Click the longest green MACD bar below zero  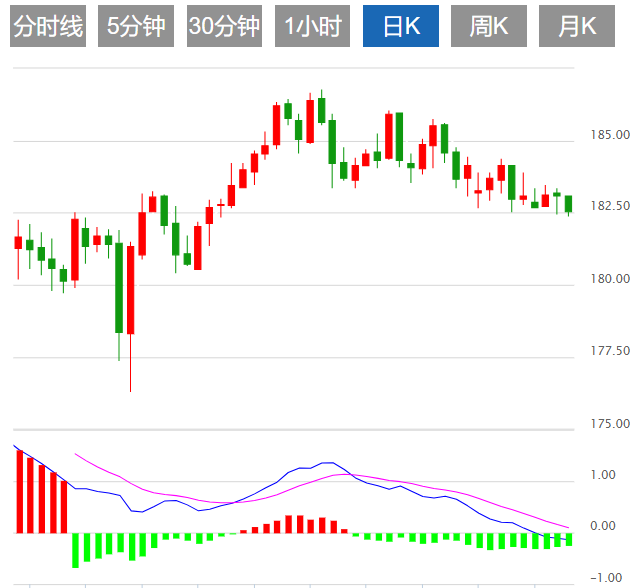[75, 551]
